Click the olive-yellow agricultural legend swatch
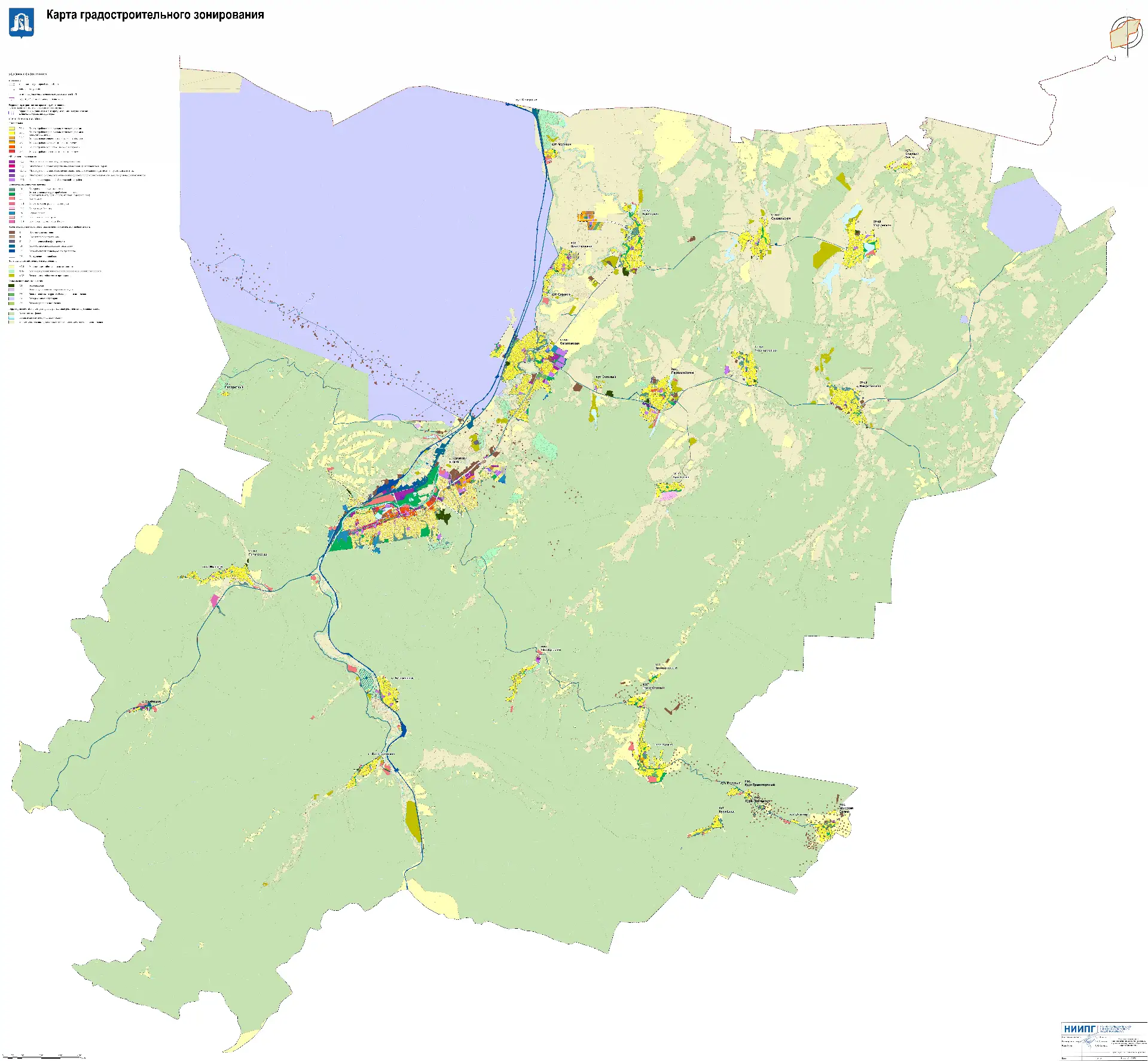This screenshot has height=1061, width=1148. (x=12, y=275)
